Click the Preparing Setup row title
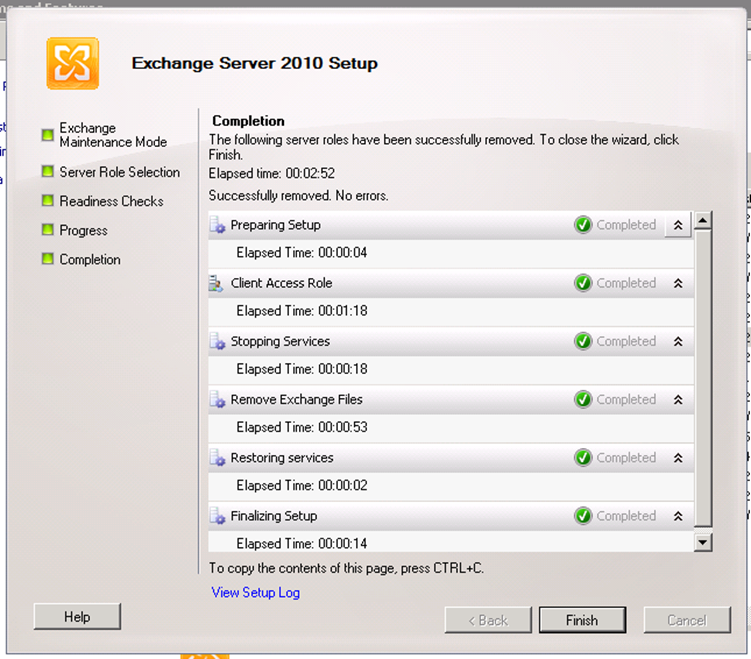 [275, 225]
